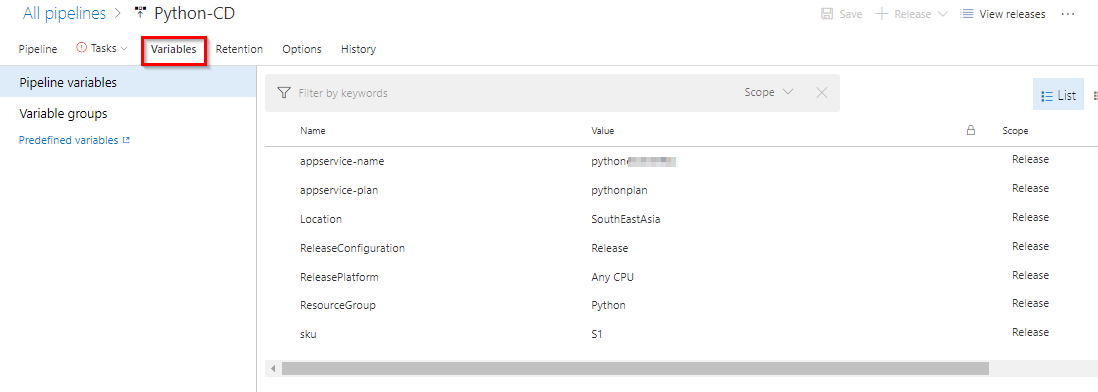Click the Tasks error warning icon
1098x392 pixels.
click(81, 48)
